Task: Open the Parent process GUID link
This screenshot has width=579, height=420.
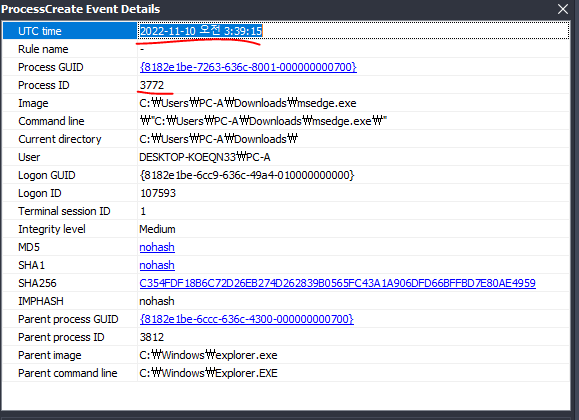Action: click(x=247, y=319)
